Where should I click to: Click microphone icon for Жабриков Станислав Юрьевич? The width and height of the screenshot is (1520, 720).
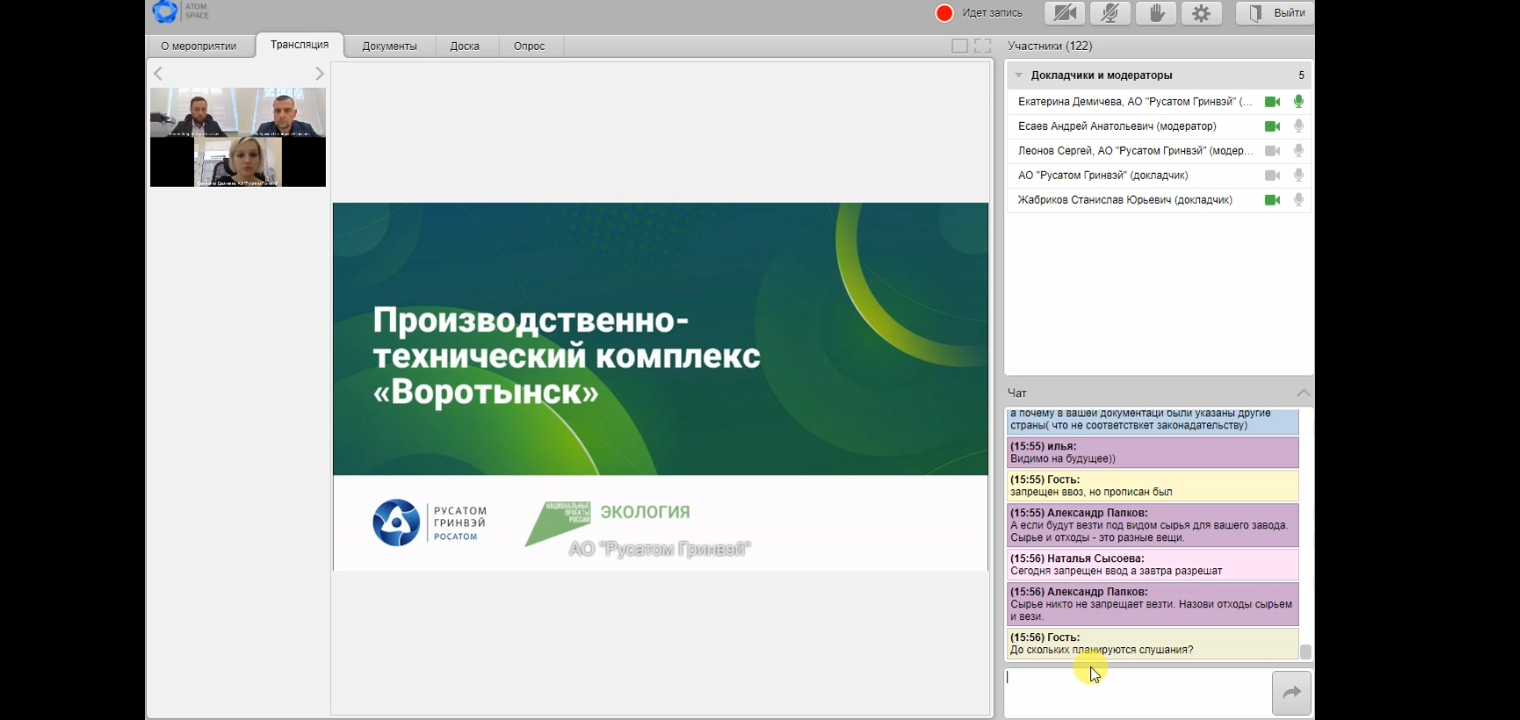pos(1298,200)
